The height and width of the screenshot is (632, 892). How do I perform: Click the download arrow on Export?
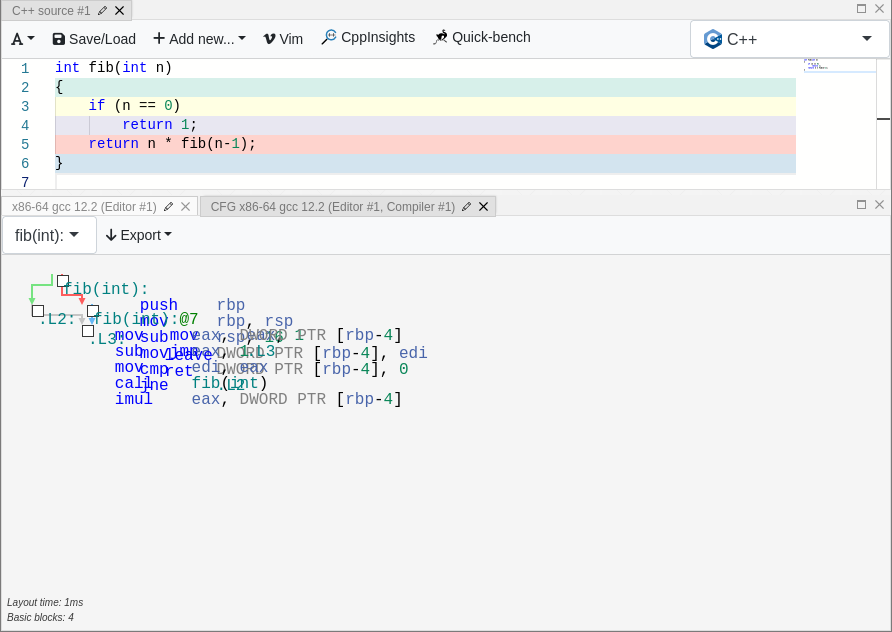tap(113, 235)
